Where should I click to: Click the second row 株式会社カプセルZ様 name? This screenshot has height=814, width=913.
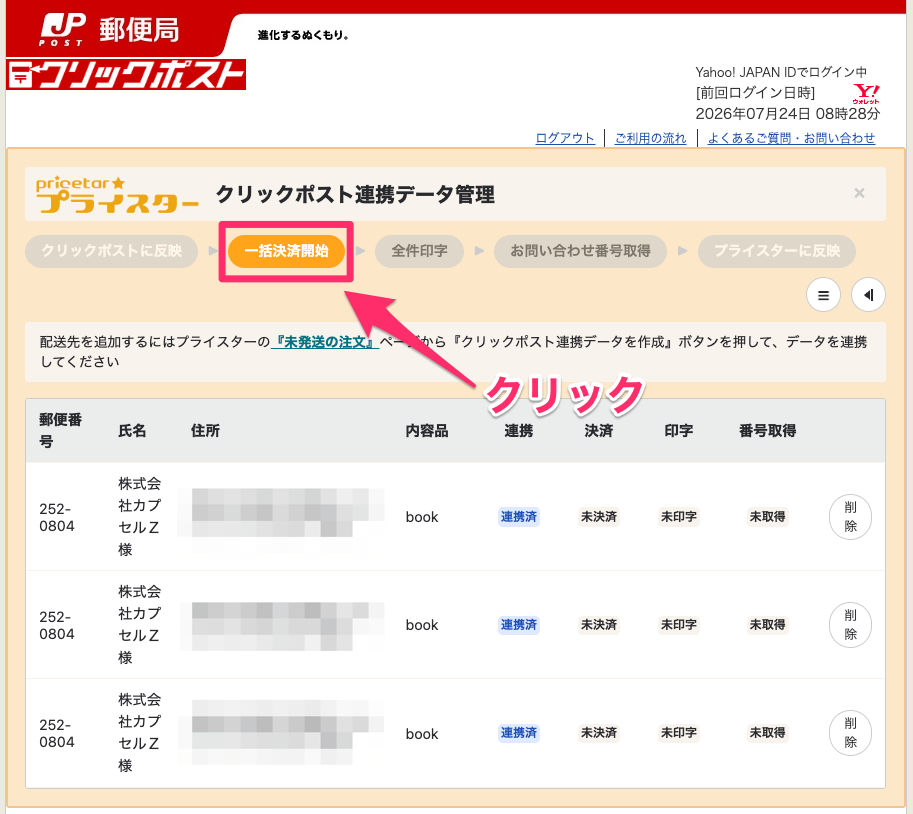[x=140, y=625]
